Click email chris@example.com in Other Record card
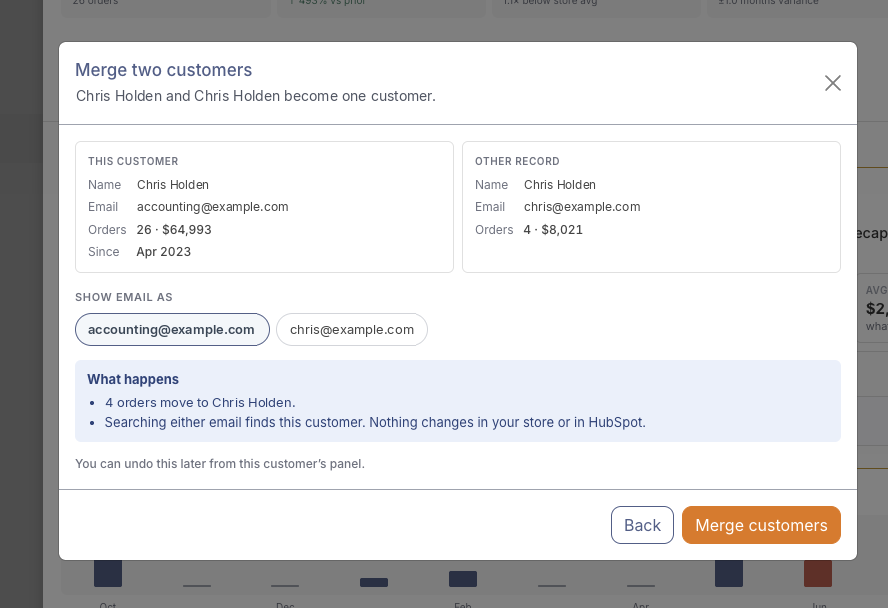Image resolution: width=888 pixels, height=608 pixels. 582,207
